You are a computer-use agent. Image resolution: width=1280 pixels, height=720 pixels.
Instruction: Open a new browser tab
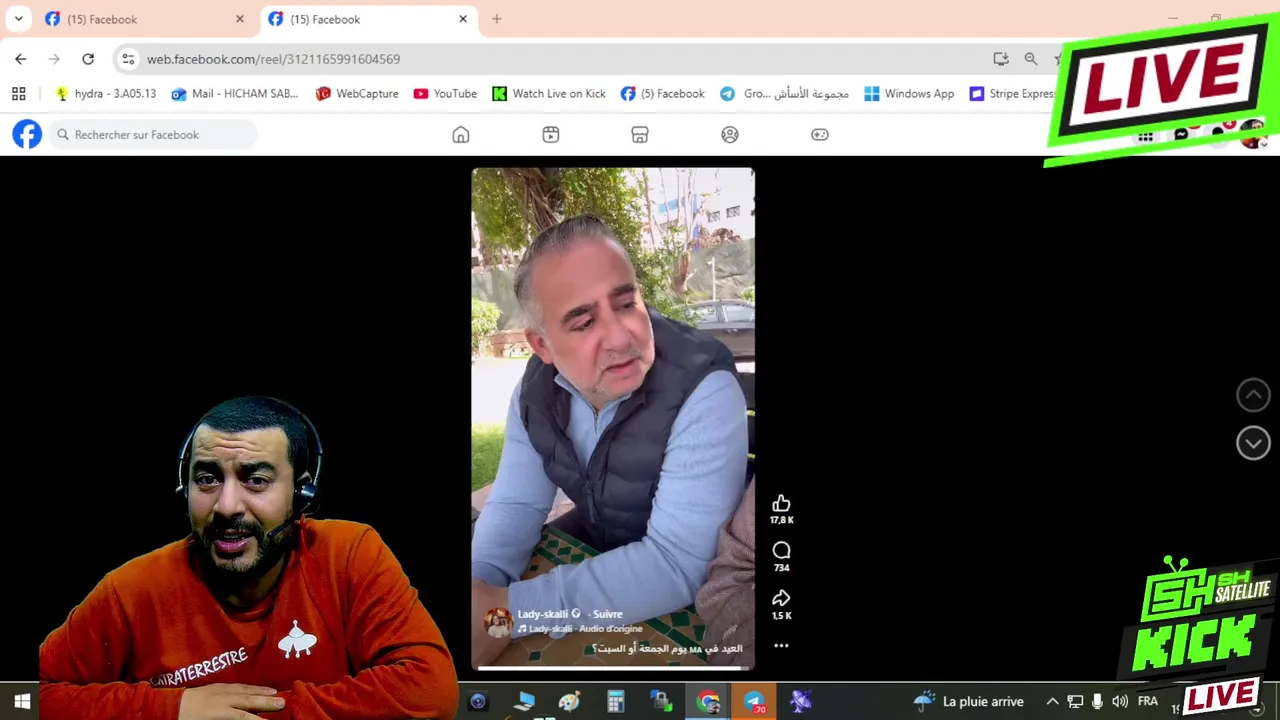(x=497, y=19)
